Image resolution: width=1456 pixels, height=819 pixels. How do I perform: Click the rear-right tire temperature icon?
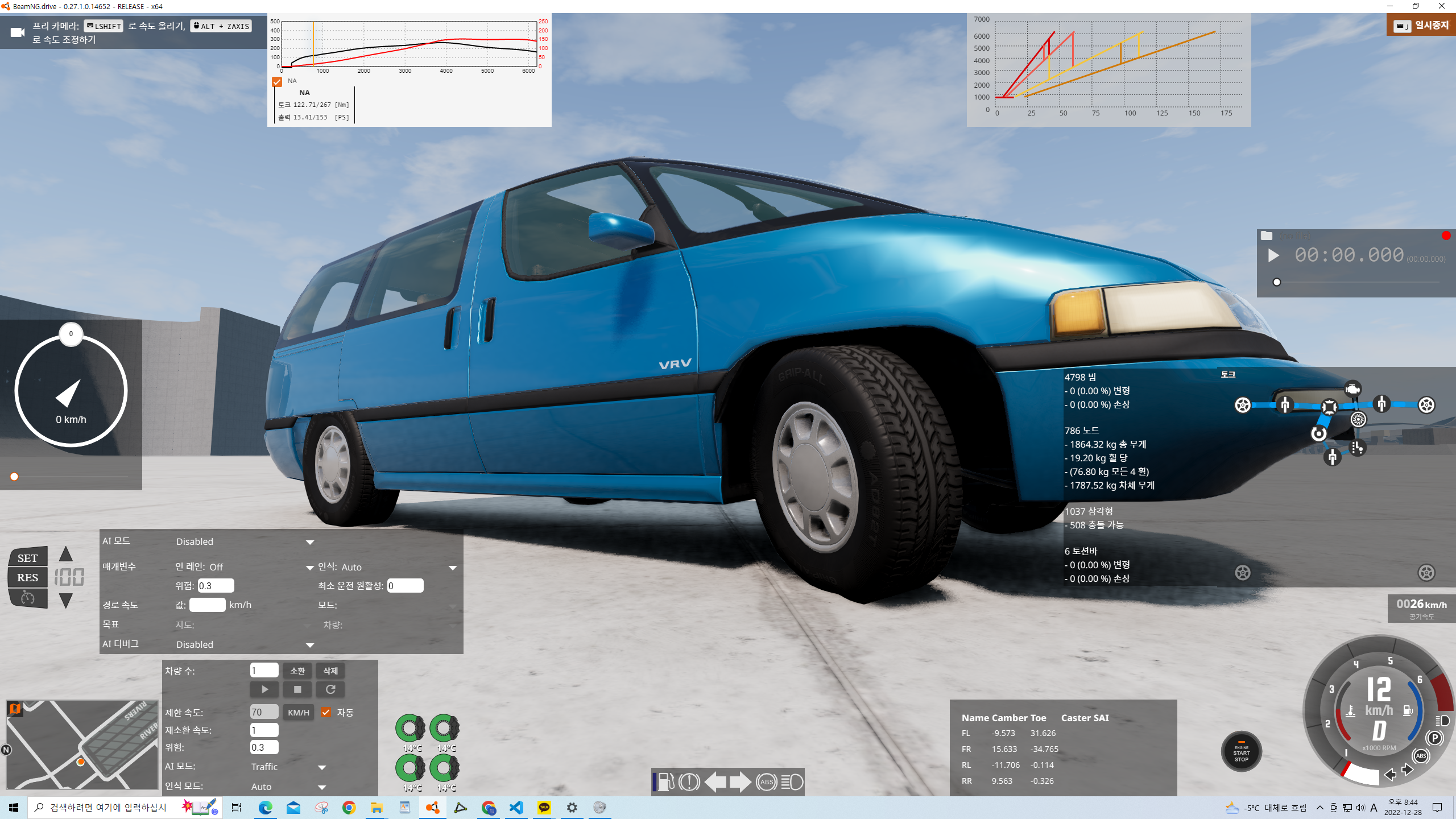click(444, 768)
